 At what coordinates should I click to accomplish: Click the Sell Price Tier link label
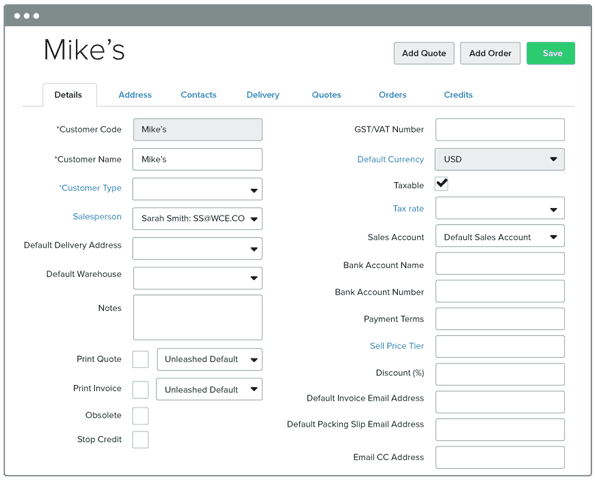tap(397, 346)
